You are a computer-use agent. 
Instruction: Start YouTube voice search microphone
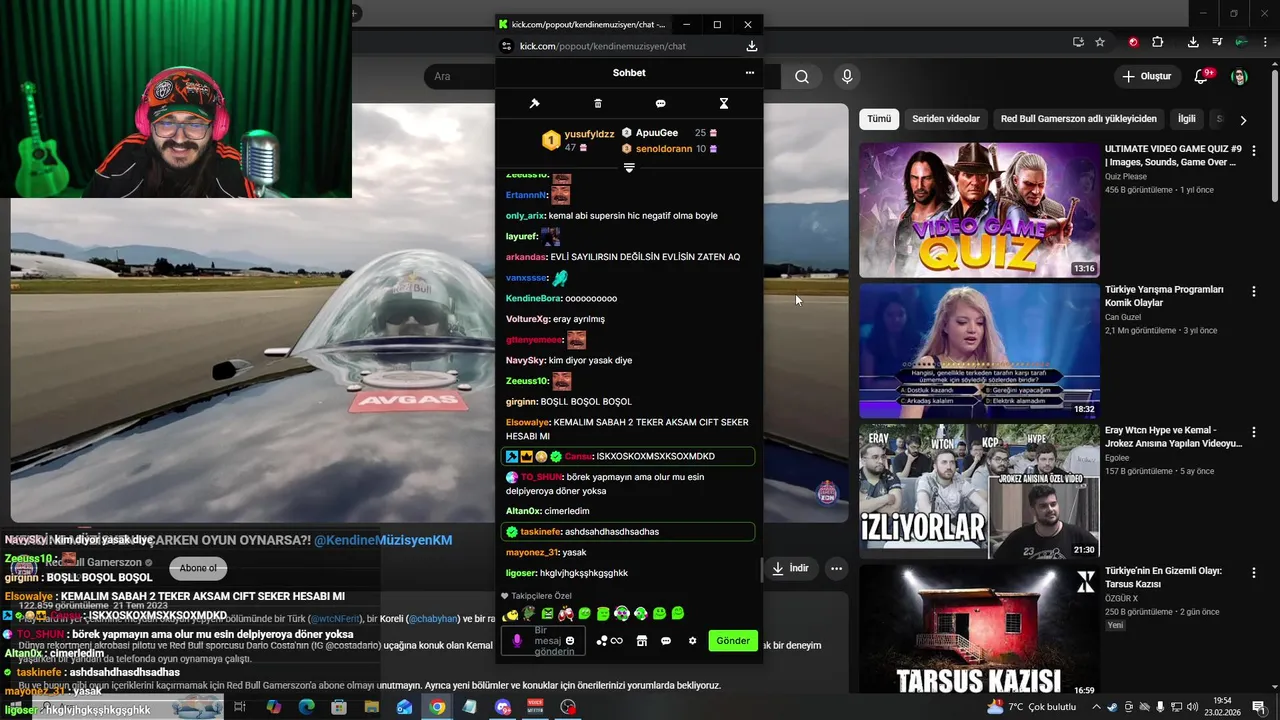click(x=847, y=77)
